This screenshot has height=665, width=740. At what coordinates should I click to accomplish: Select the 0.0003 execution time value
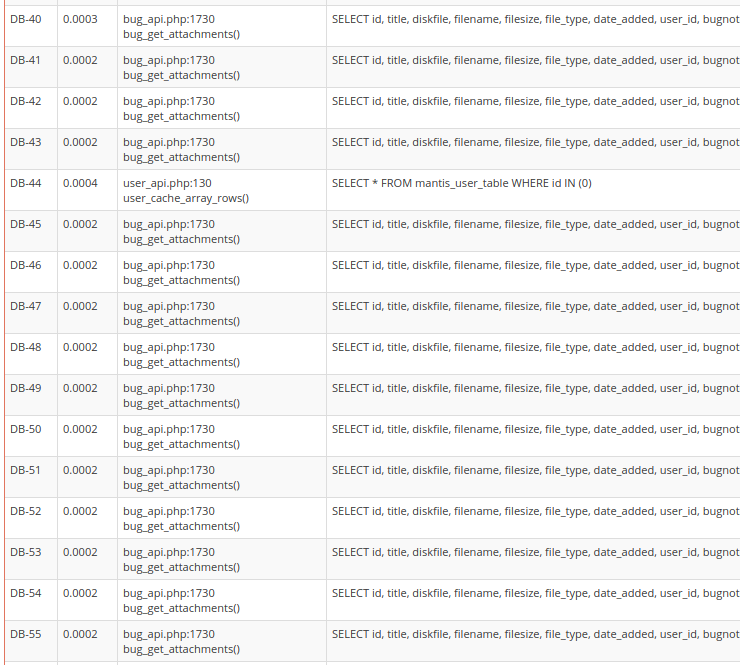pyautogui.click(x=80, y=19)
